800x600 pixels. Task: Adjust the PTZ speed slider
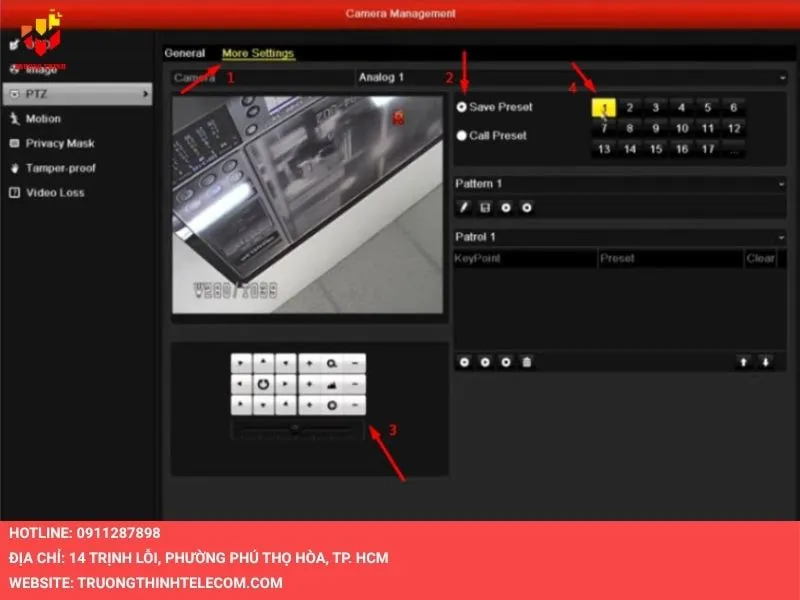(295, 428)
